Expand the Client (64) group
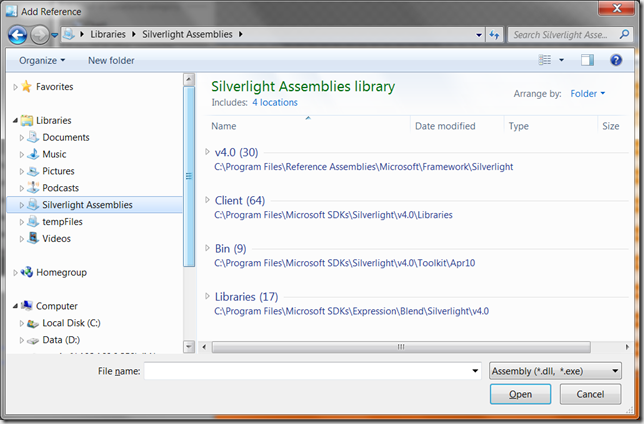The image size is (644, 424). (x=207, y=200)
